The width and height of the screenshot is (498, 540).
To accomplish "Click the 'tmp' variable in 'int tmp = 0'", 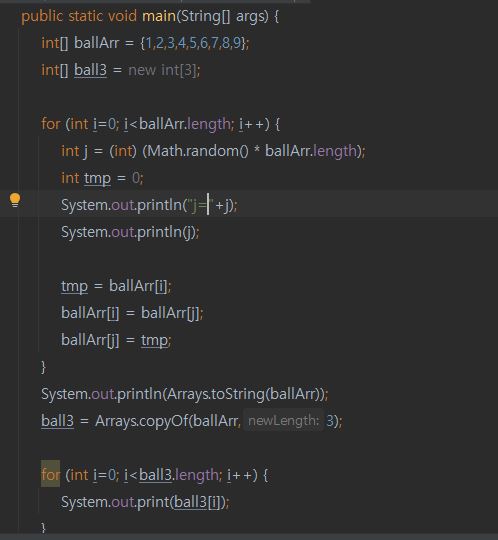I will click(x=97, y=178).
